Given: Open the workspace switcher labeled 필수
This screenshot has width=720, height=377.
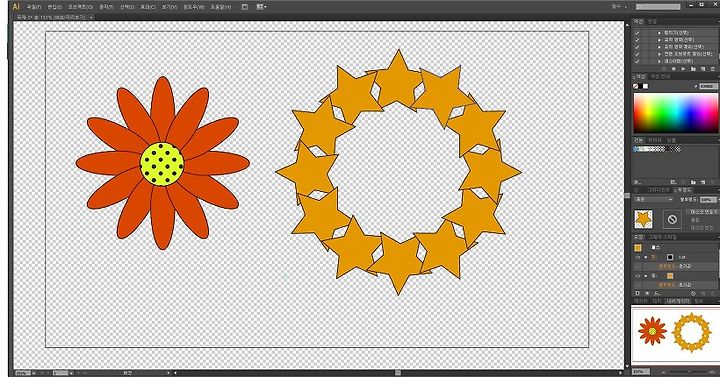Looking at the screenshot, I should pos(619,7).
